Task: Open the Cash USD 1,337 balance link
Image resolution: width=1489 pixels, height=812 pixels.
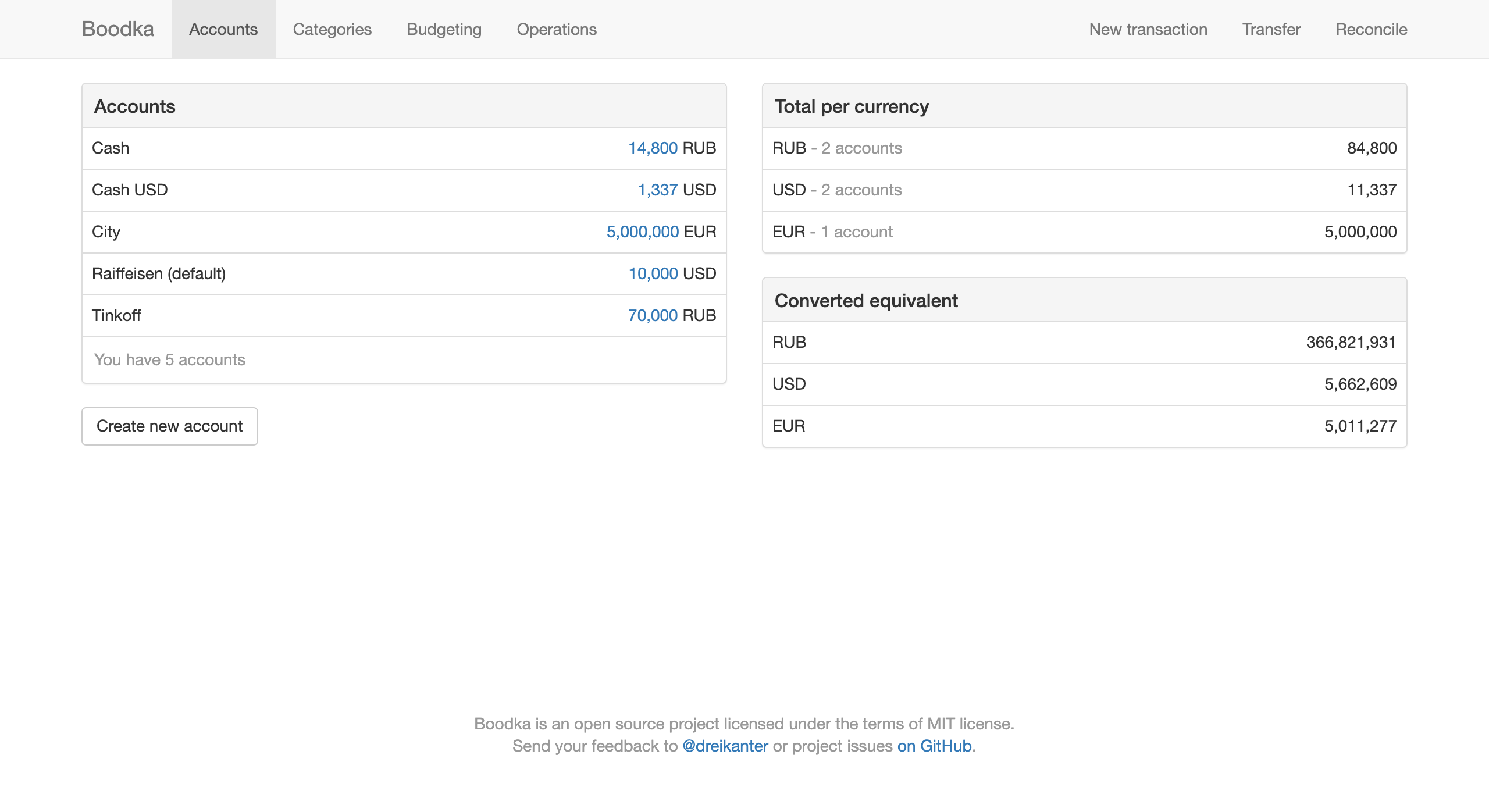Action: [657, 190]
